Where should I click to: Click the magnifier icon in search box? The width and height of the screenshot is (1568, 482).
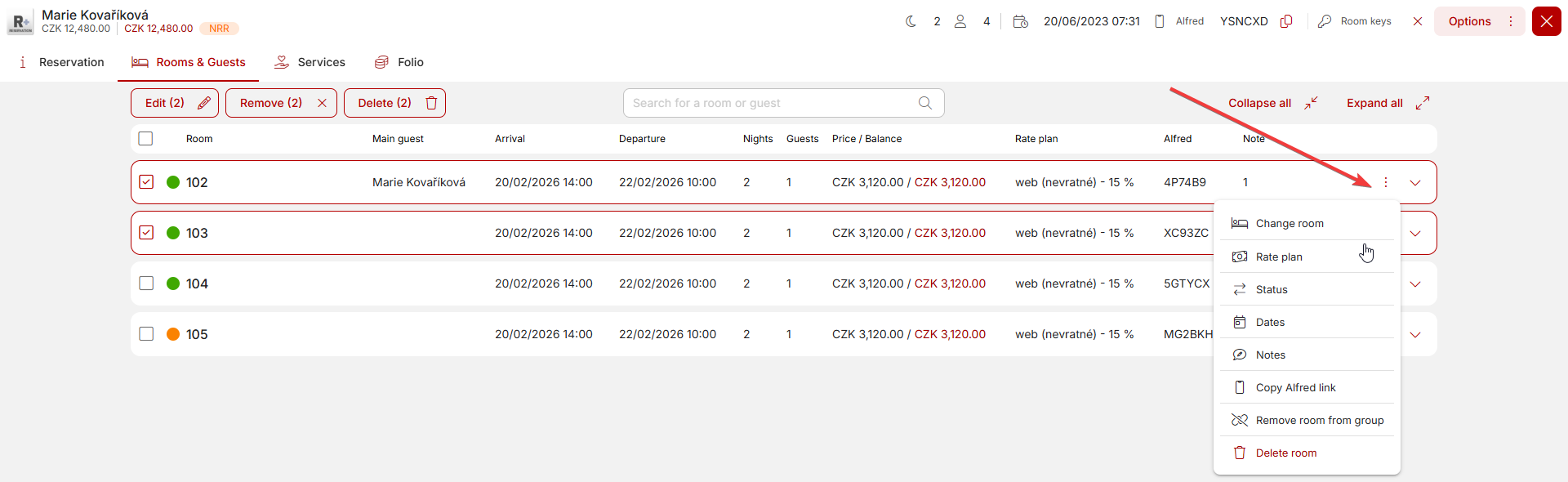[x=924, y=103]
